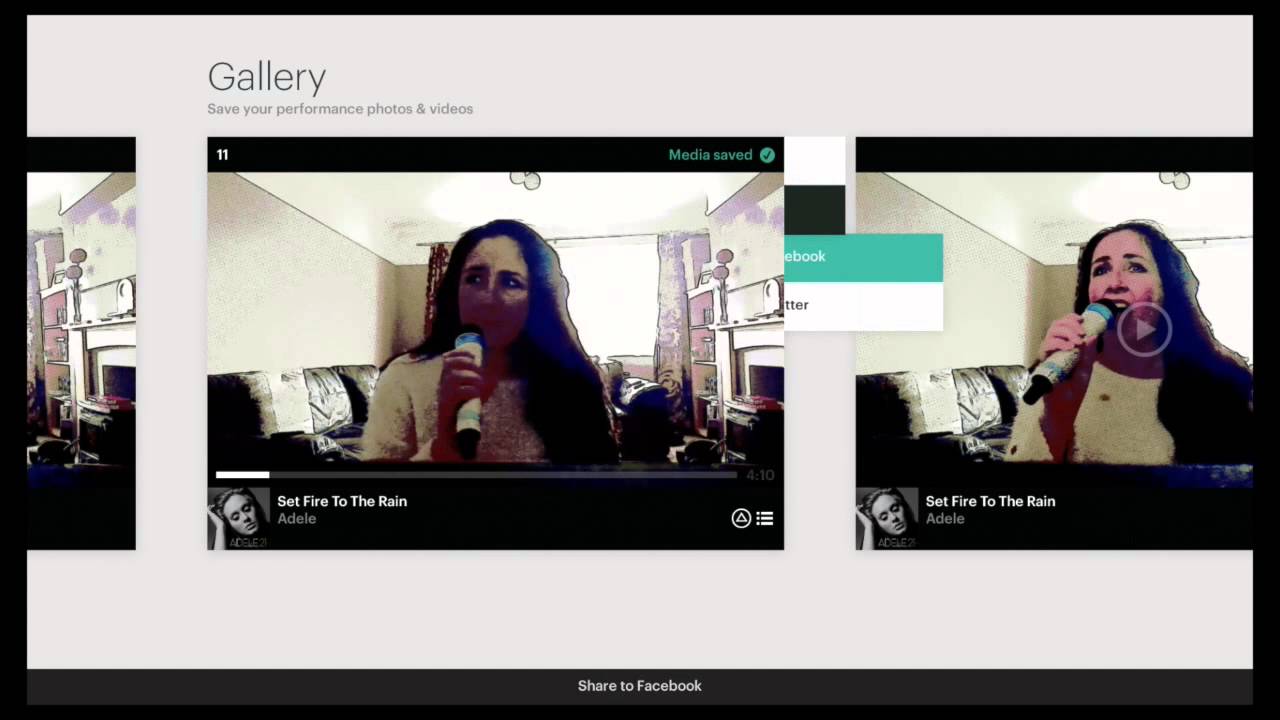The height and width of the screenshot is (720, 1280).
Task: Select the partially visible left gallery item
Action: pos(81,343)
